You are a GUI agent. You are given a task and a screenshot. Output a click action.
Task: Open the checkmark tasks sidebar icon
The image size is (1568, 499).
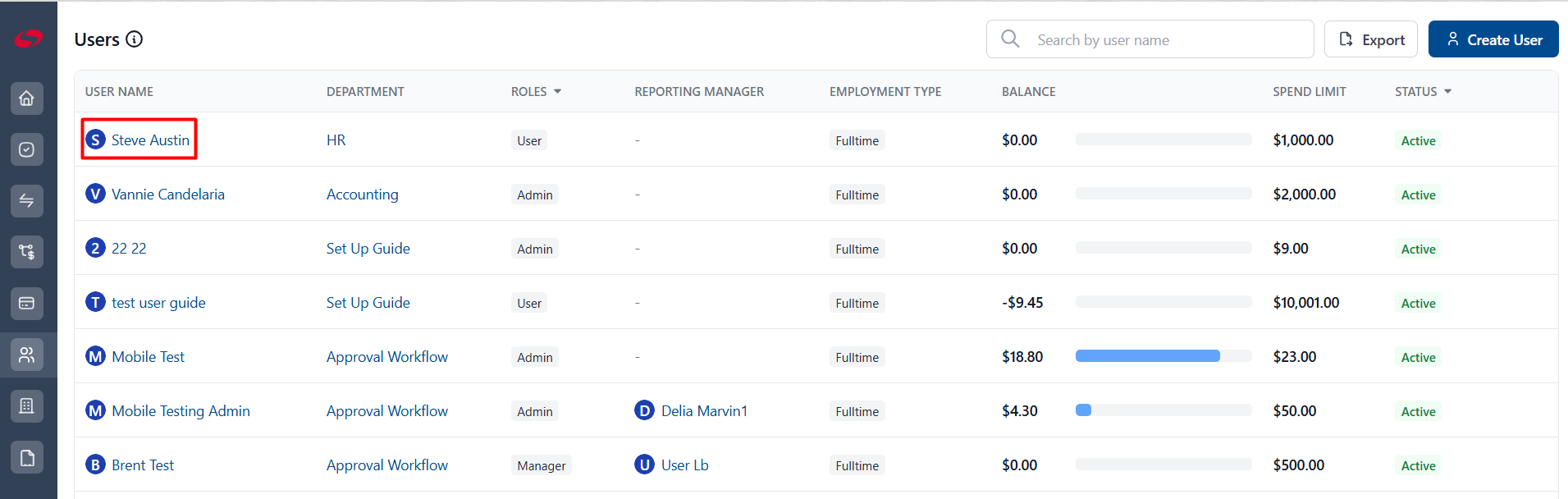27,149
